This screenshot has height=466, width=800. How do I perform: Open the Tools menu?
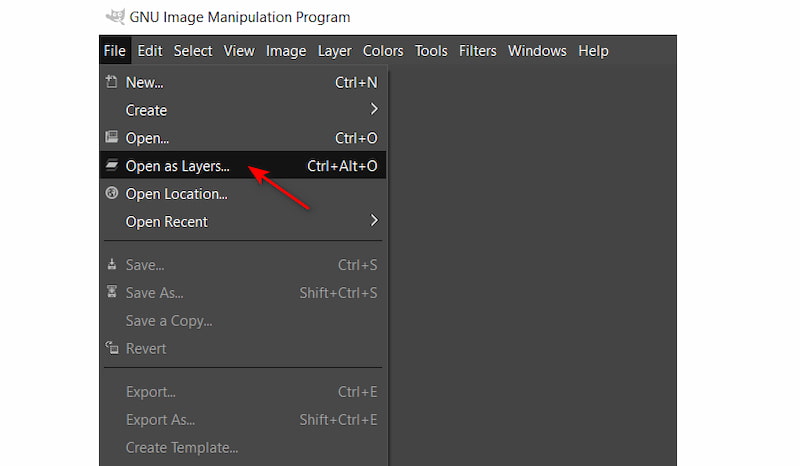[x=431, y=51]
